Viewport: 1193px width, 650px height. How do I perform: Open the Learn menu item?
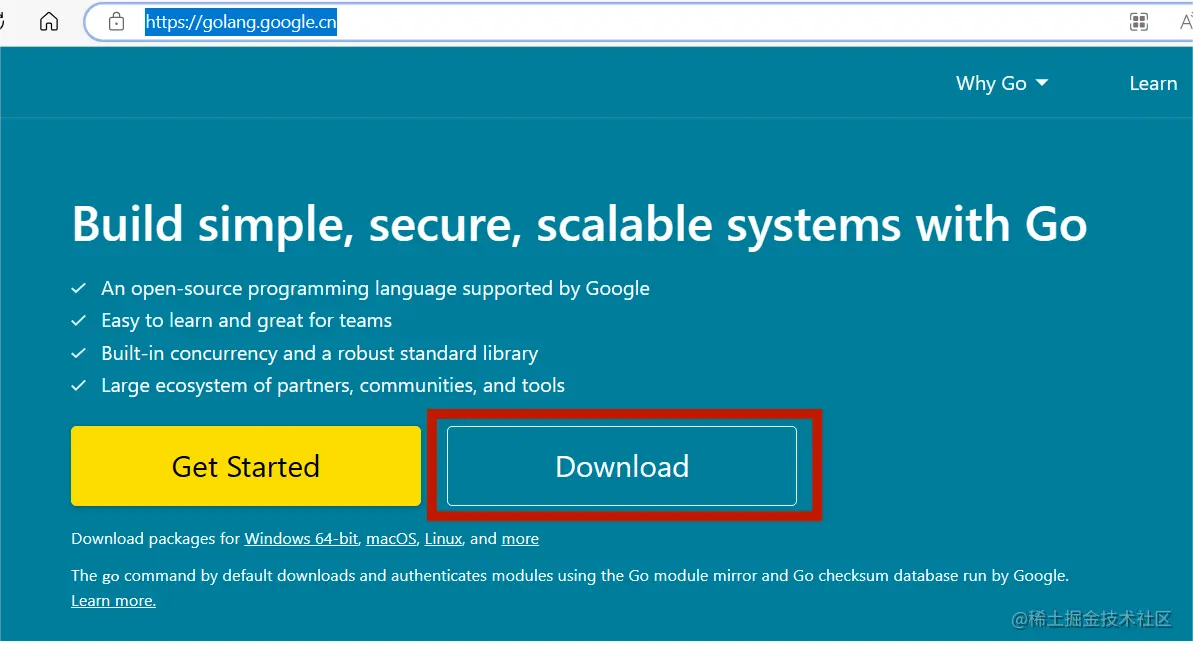1153,83
